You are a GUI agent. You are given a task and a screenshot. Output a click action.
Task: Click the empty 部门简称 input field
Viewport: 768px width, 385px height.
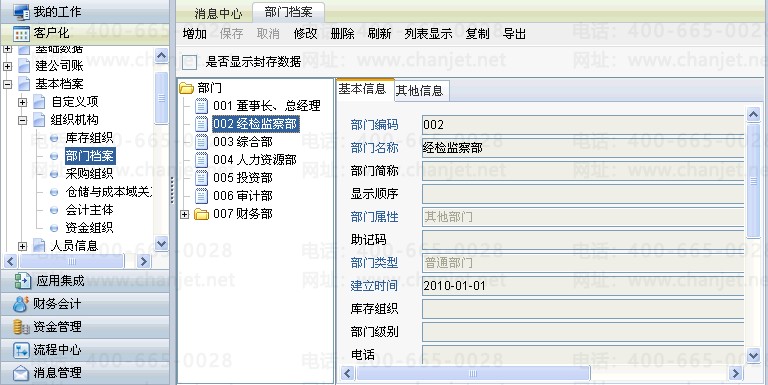tap(583, 171)
